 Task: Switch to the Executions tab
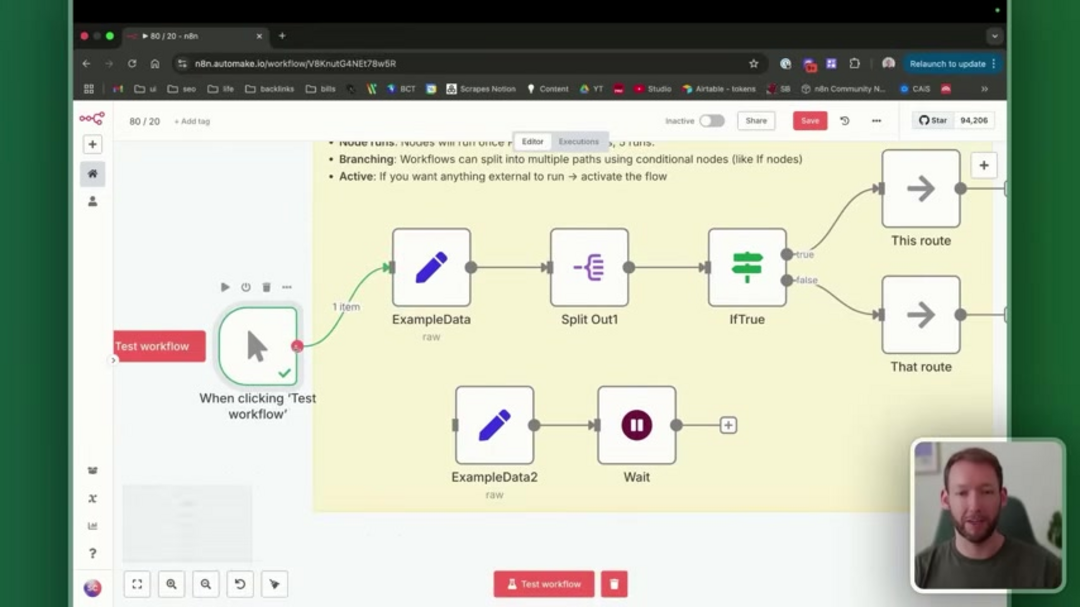(x=578, y=142)
